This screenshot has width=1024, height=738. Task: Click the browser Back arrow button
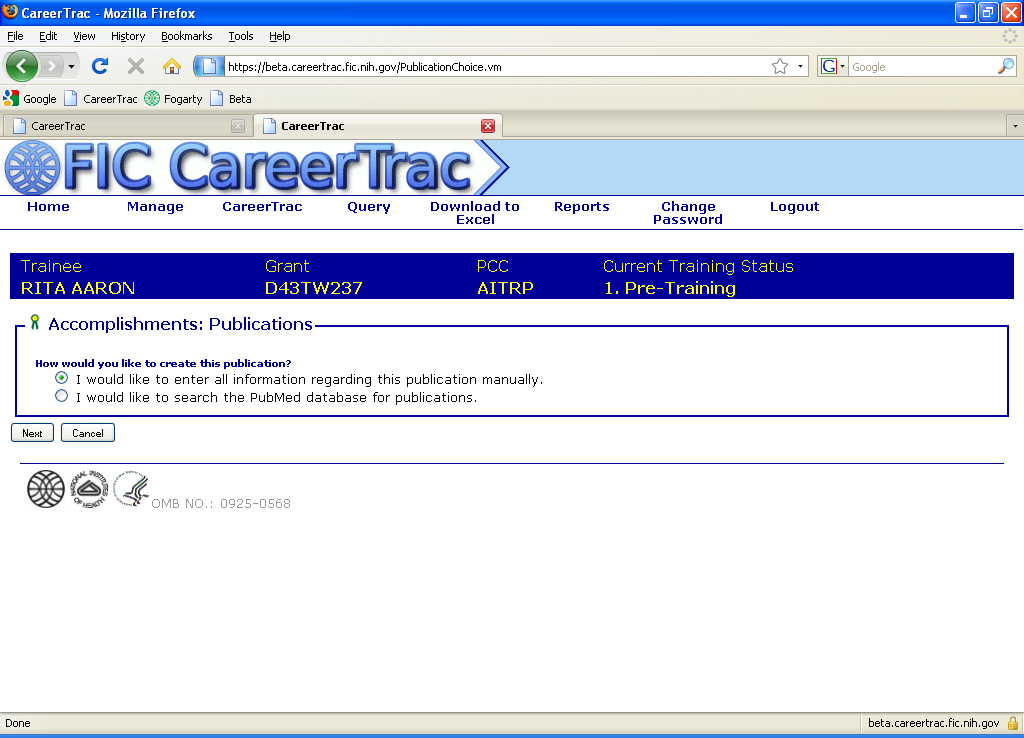pos(22,66)
